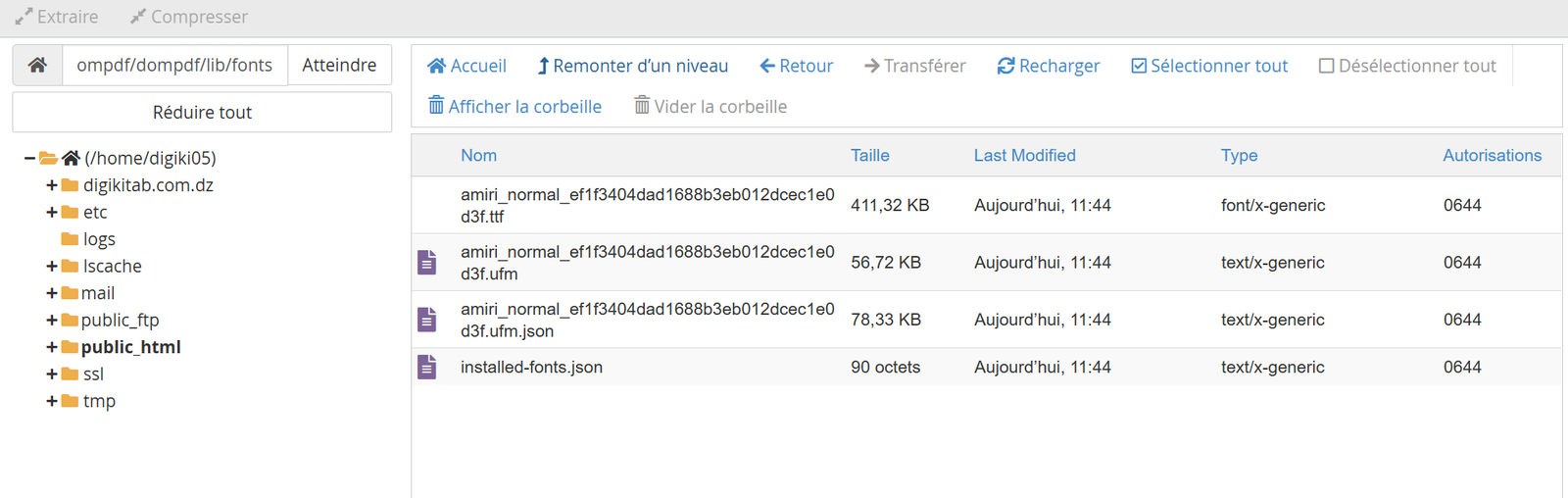The width and height of the screenshot is (1568, 498).
Task: Check Sélectionner tout
Action: pos(1139,66)
